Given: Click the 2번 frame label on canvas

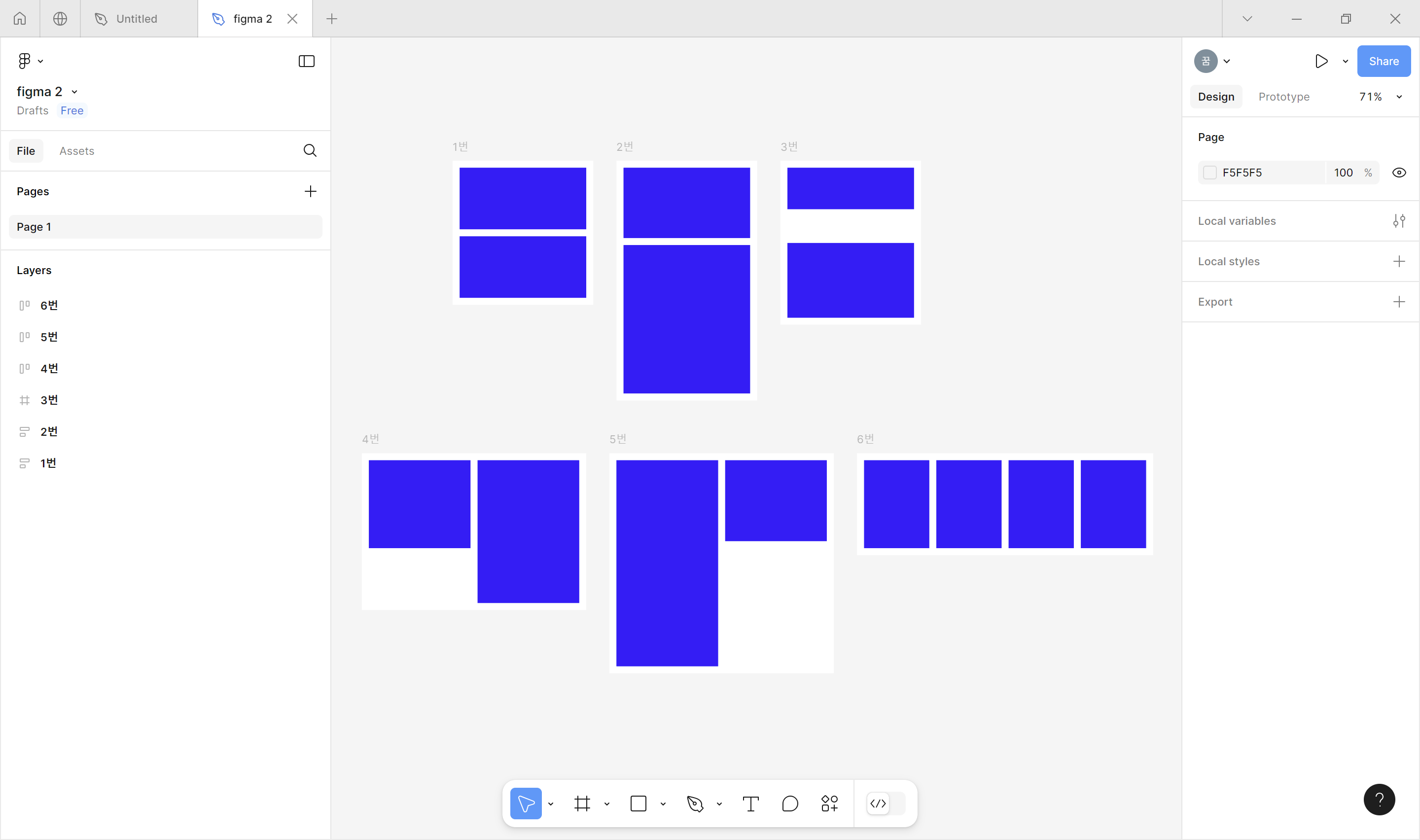Looking at the screenshot, I should click(624, 146).
